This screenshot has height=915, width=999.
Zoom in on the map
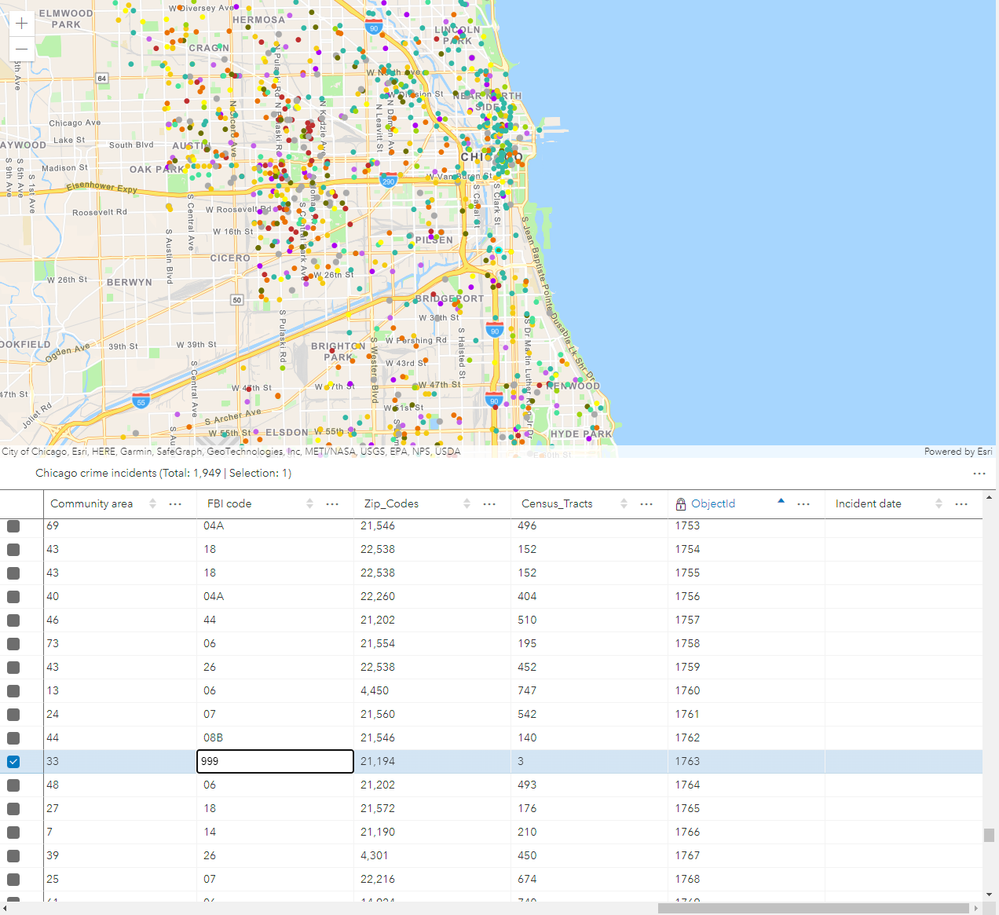21,23
